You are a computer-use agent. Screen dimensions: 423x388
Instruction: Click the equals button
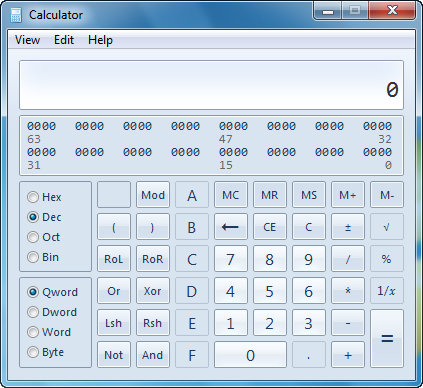point(387,339)
